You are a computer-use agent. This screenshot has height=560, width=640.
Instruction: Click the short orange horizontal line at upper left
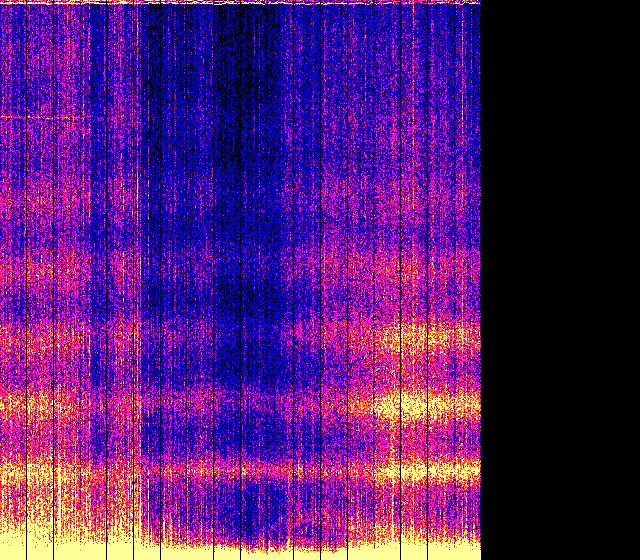(x=37, y=118)
